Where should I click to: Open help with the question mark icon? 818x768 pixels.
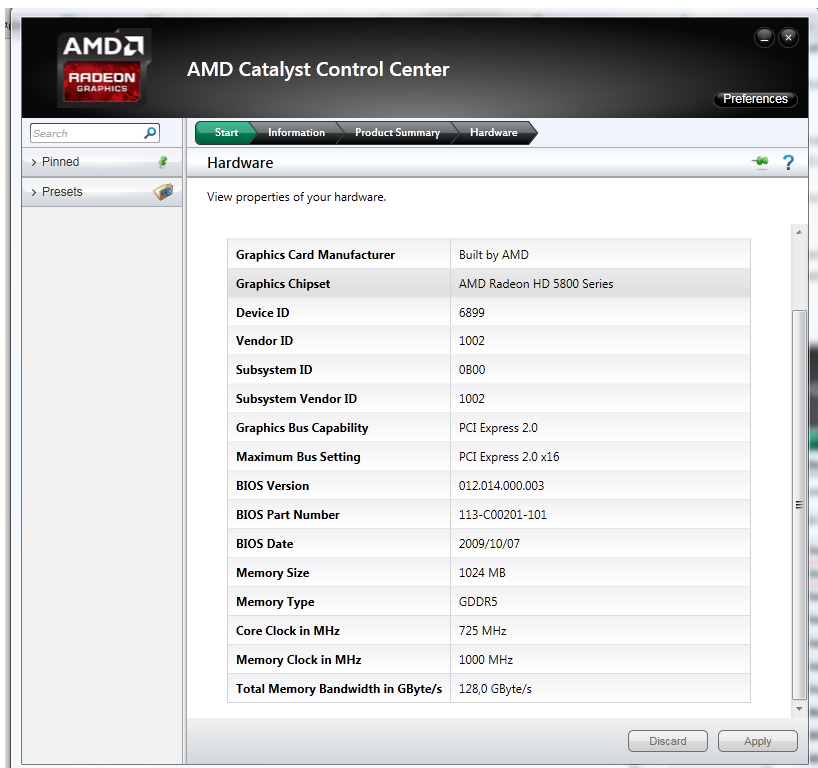[x=788, y=163]
